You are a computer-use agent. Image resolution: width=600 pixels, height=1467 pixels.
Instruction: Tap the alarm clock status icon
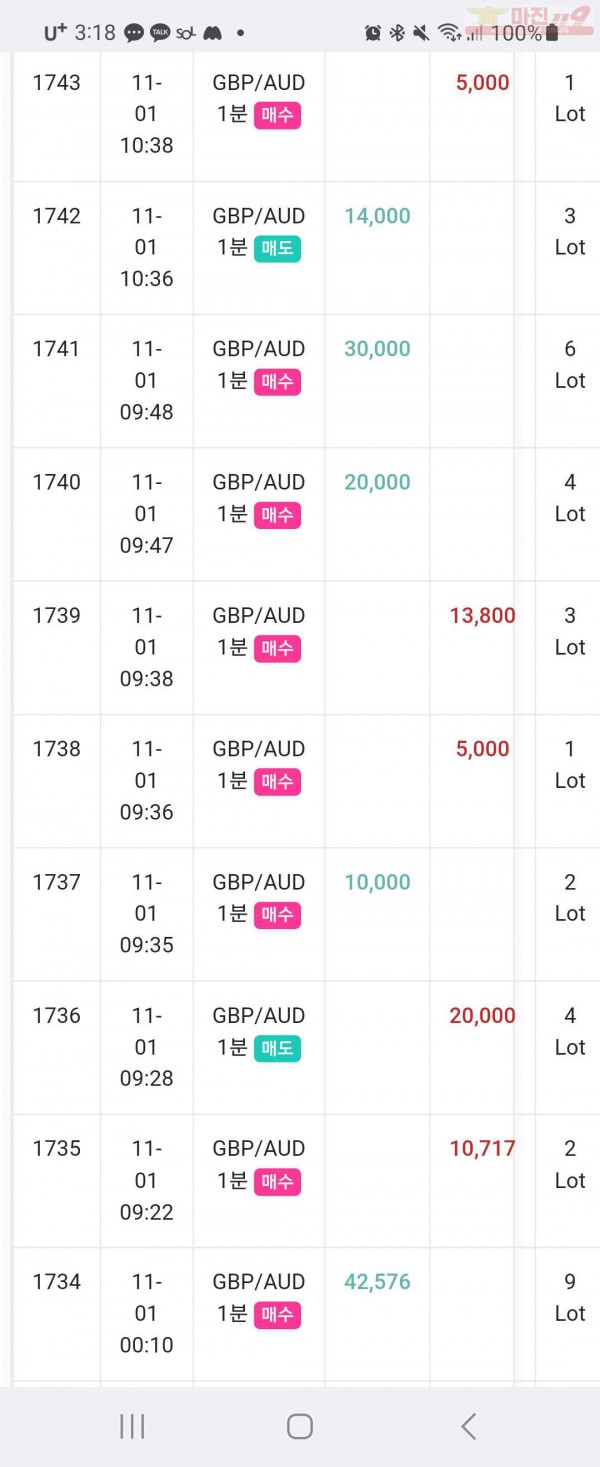[373, 33]
